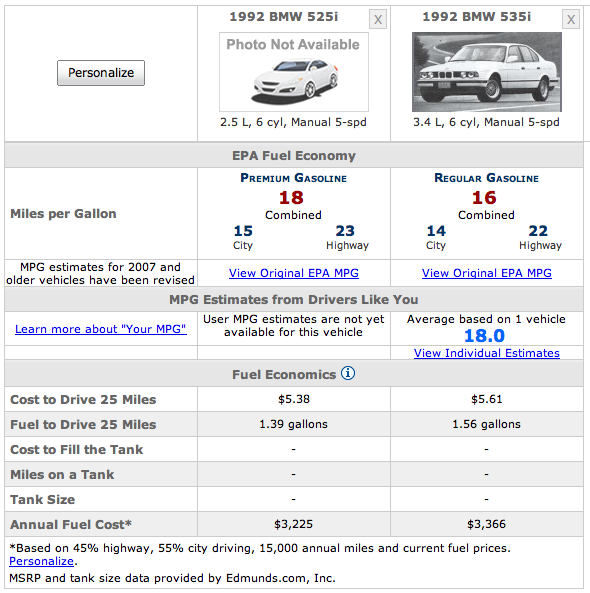Image resolution: width=590 pixels, height=593 pixels.
Task: Click the Personalize button
Action: (101, 73)
